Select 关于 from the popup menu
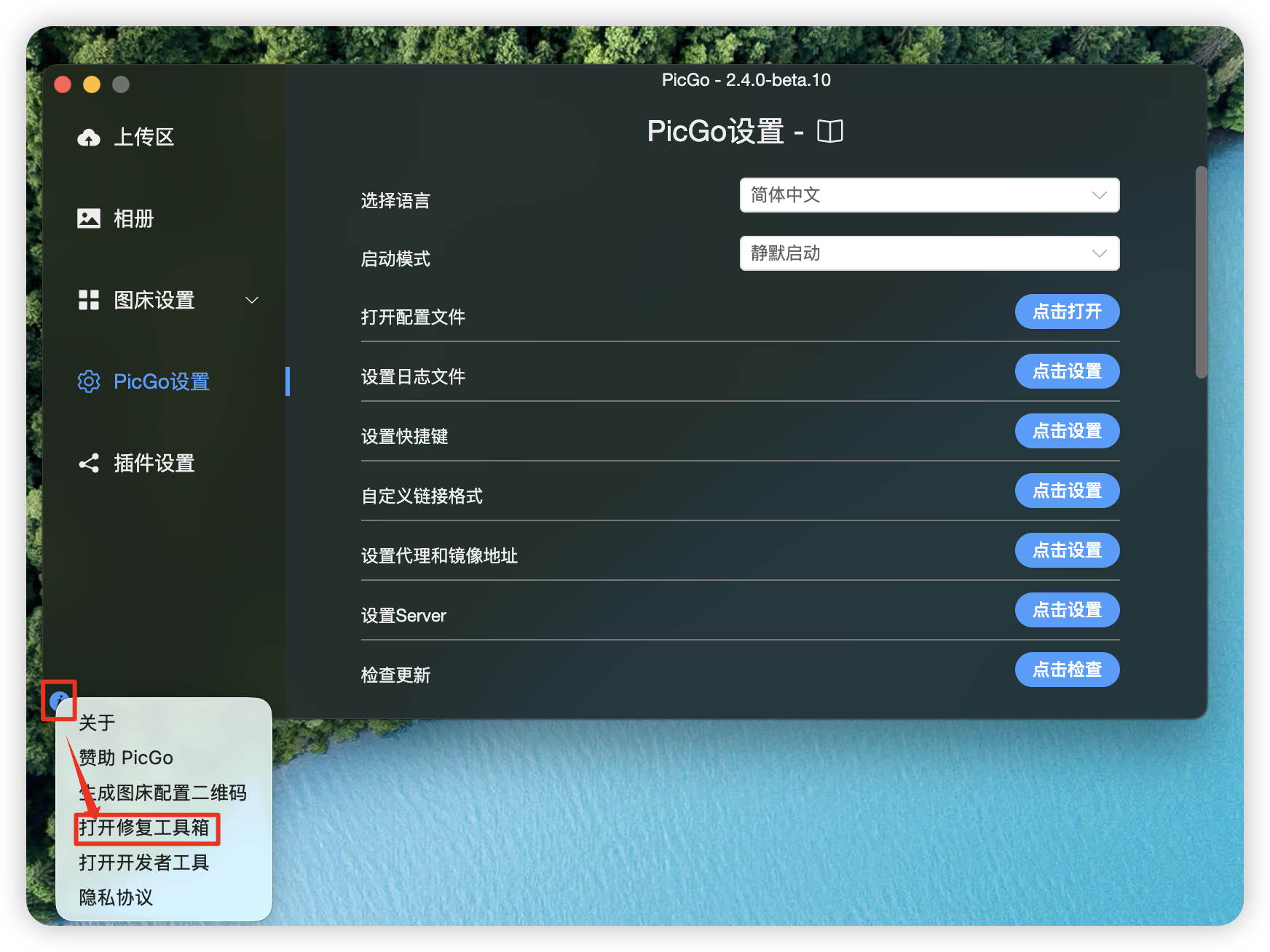 97,722
